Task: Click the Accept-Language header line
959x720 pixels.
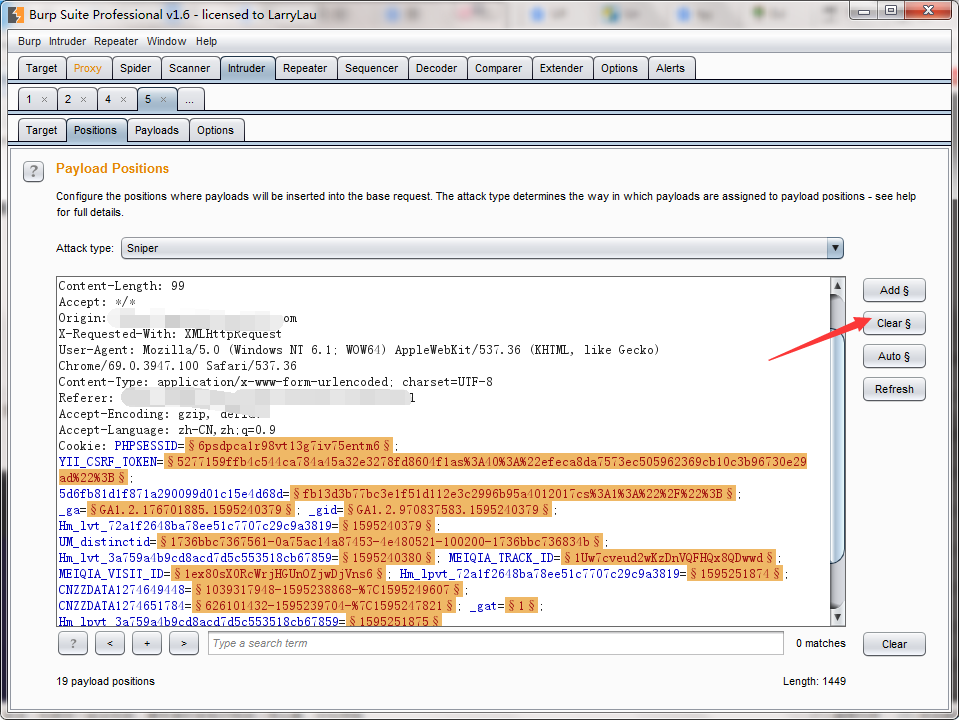Action: [167, 430]
